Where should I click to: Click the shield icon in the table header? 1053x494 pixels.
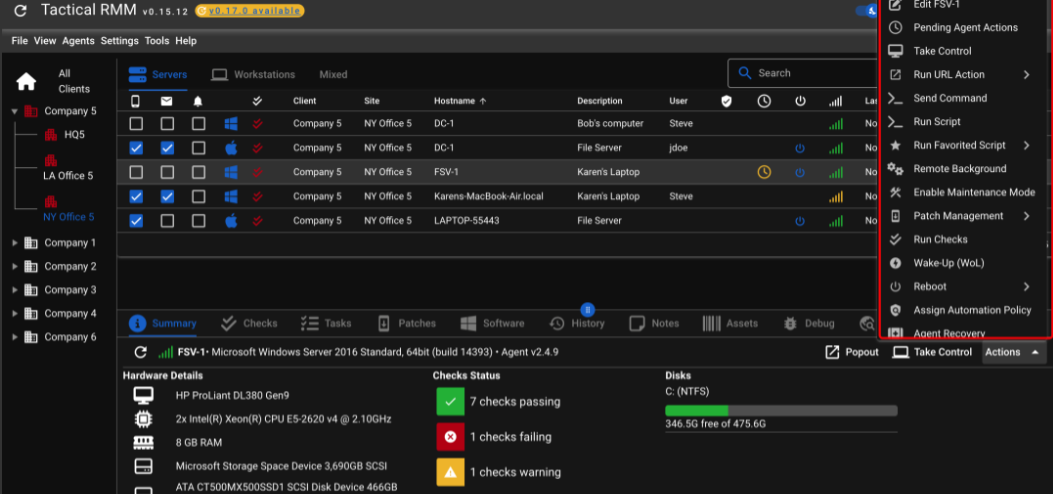[x=726, y=101]
